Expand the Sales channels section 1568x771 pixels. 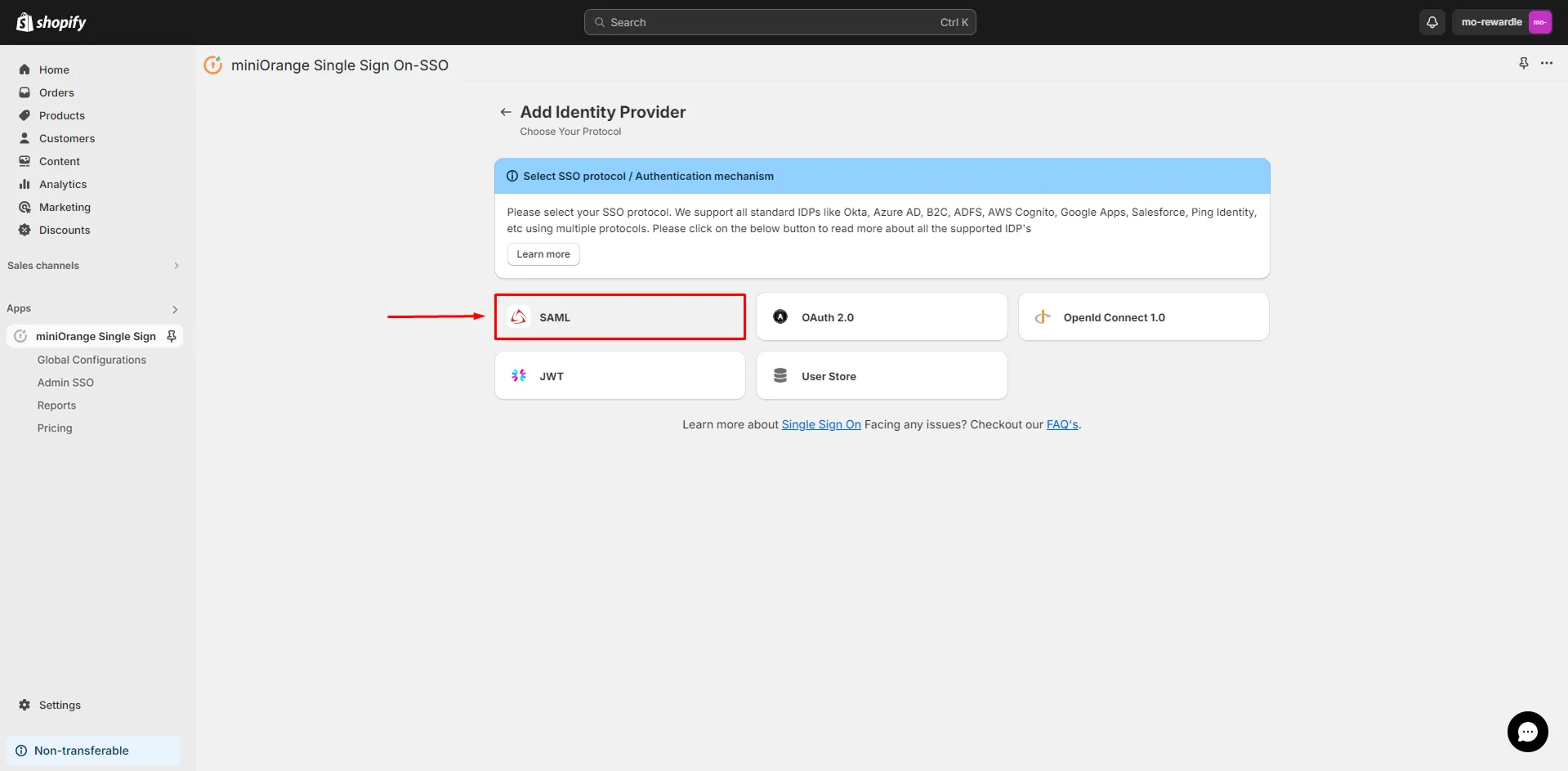(x=176, y=265)
